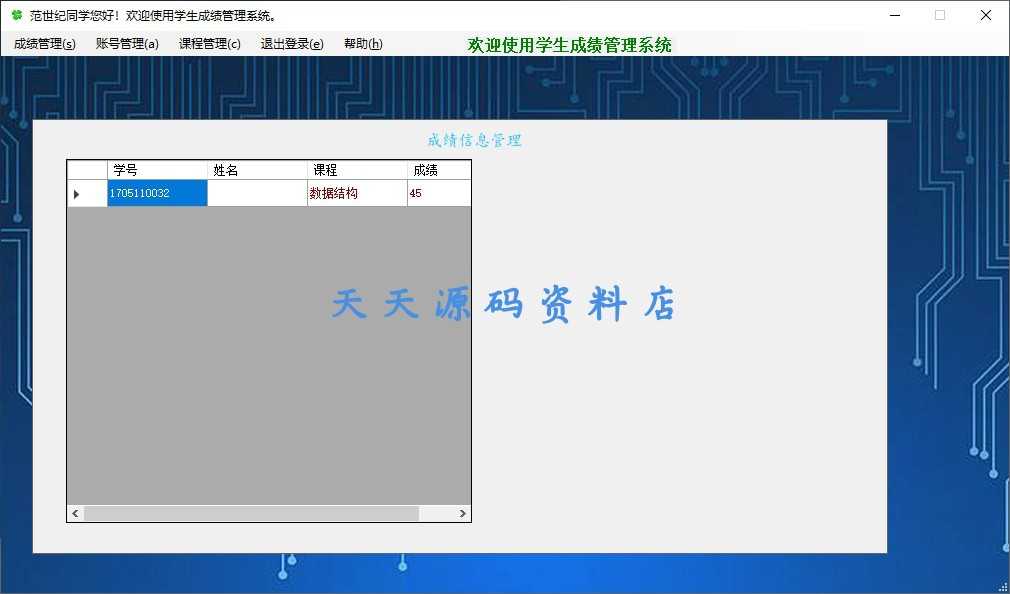The height and width of the screenshot is (594, 1010).
Task: Select the 成绩 column header
Action: (x=439, y=170)
